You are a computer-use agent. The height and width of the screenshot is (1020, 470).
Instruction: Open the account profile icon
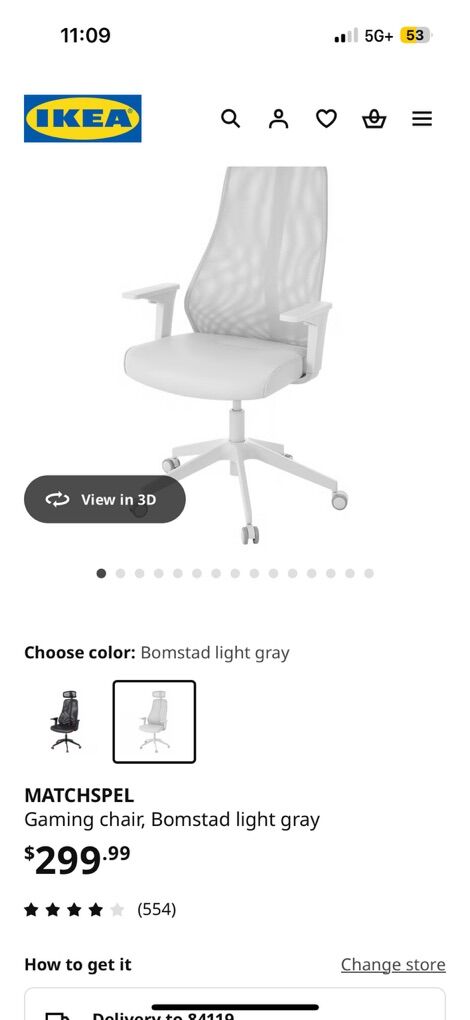pos(279,118)
